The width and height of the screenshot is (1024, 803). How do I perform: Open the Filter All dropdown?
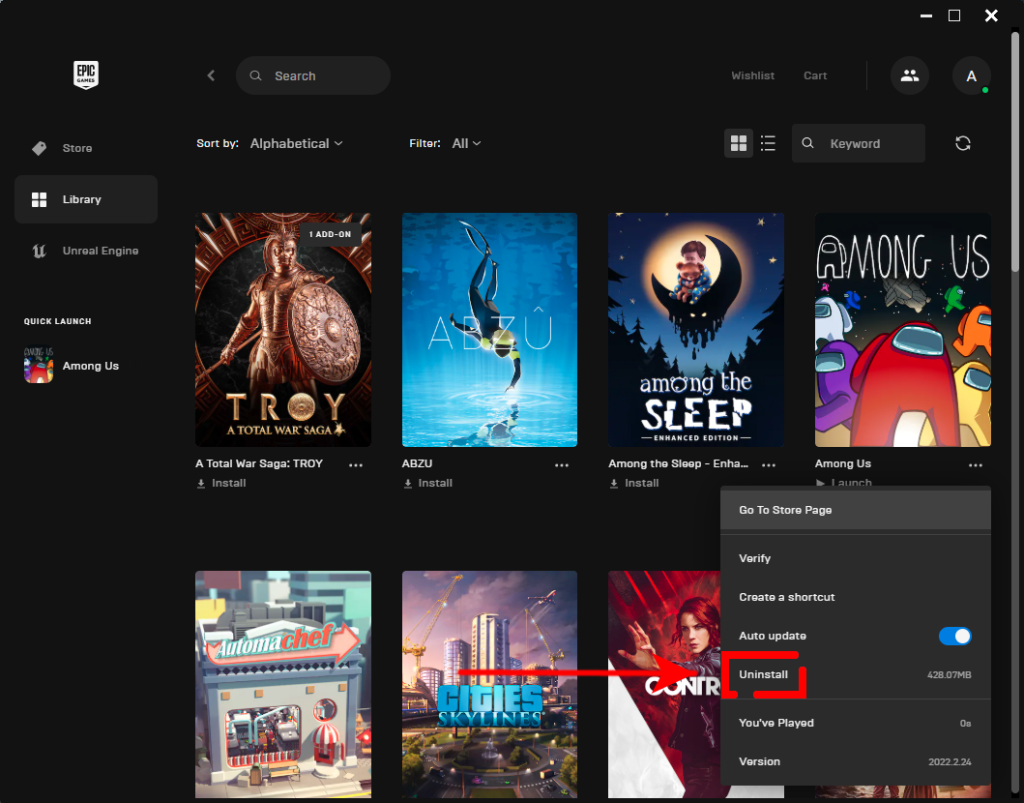[x=466, y=143]
